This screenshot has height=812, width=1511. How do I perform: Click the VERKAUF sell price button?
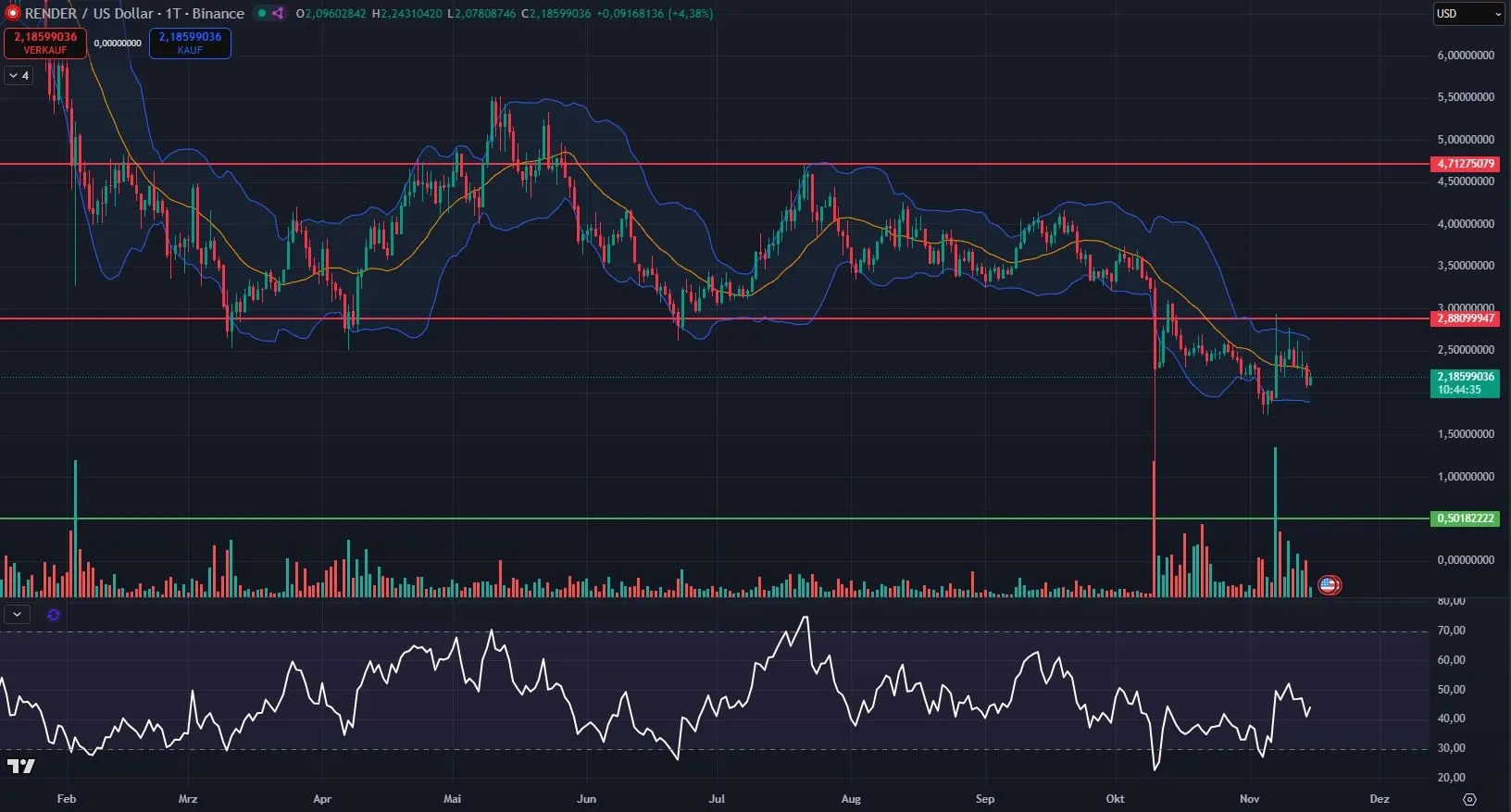[x=45, y=43]
